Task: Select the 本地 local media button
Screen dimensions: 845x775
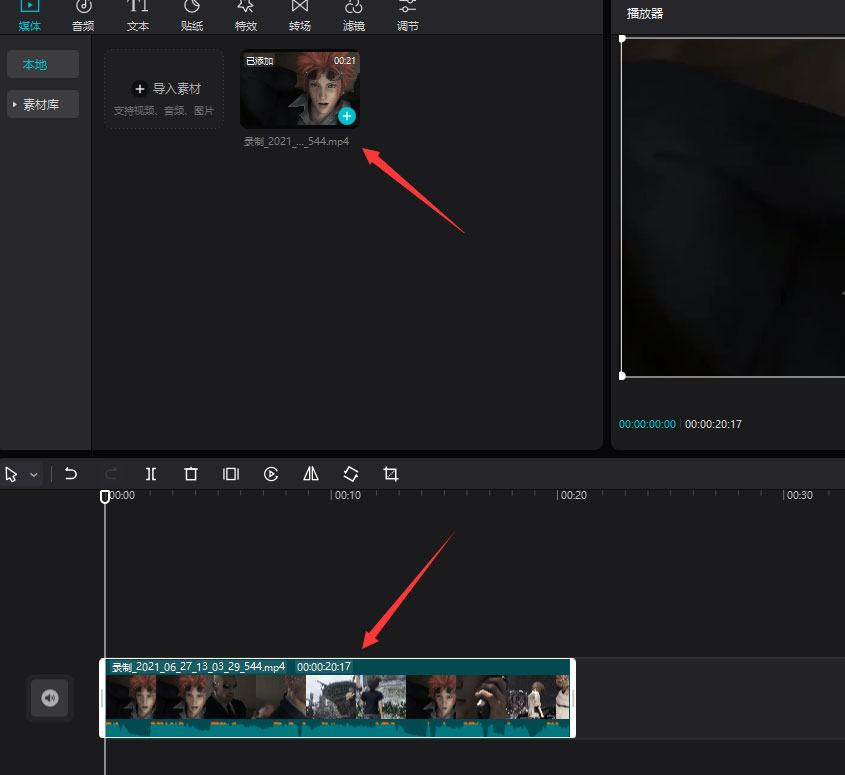Action: point(42,65)
